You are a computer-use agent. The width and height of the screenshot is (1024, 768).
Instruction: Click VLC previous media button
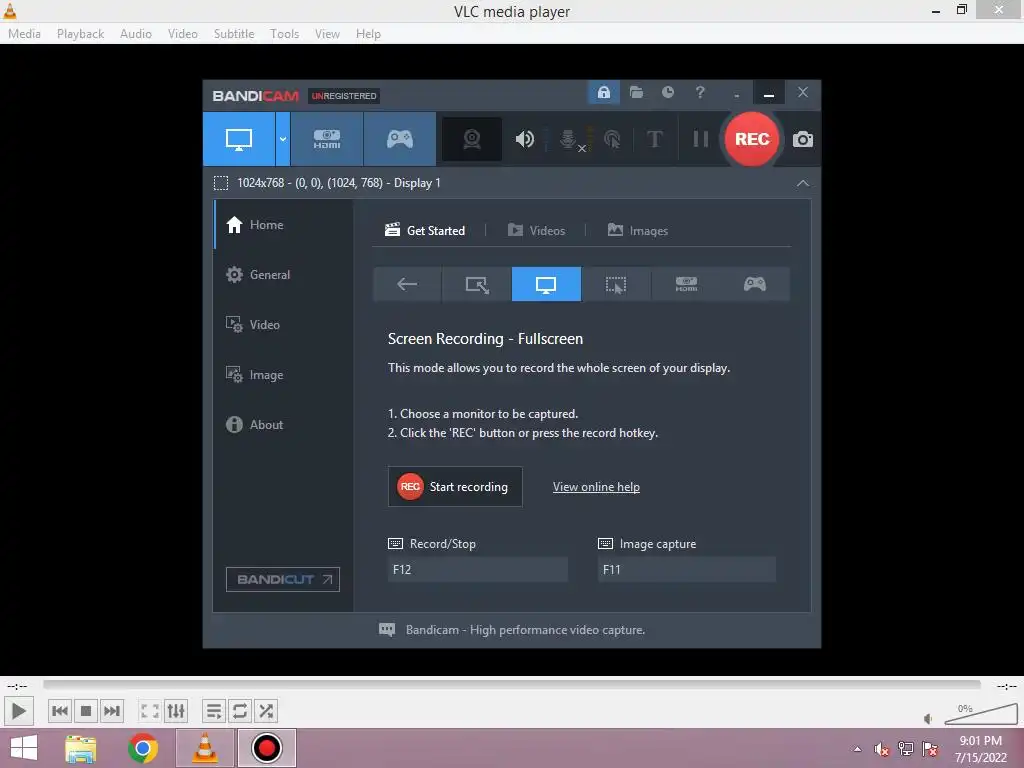pos(59,711)
